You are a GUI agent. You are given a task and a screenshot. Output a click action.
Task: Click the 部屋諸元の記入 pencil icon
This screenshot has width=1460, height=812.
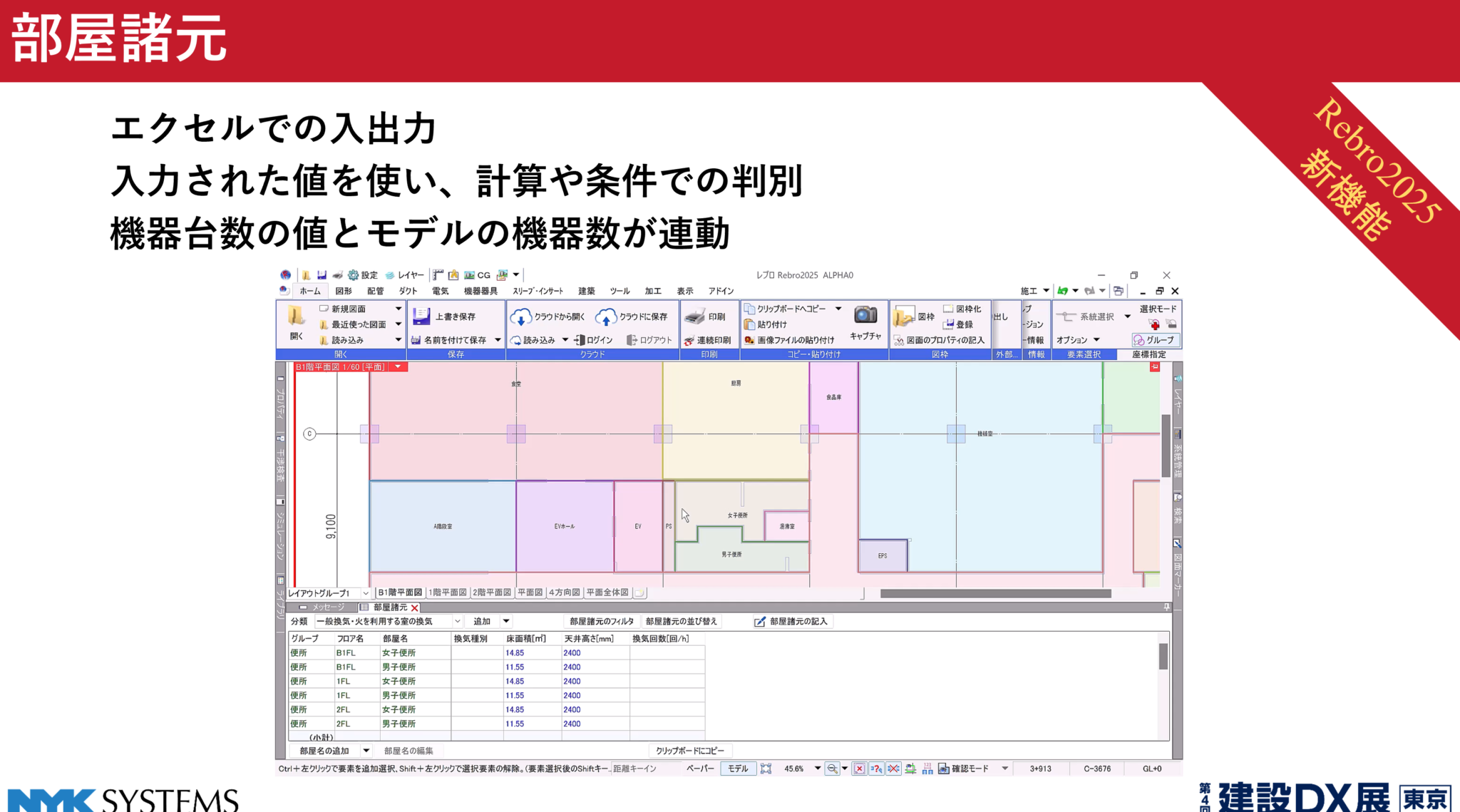point(758,621)
